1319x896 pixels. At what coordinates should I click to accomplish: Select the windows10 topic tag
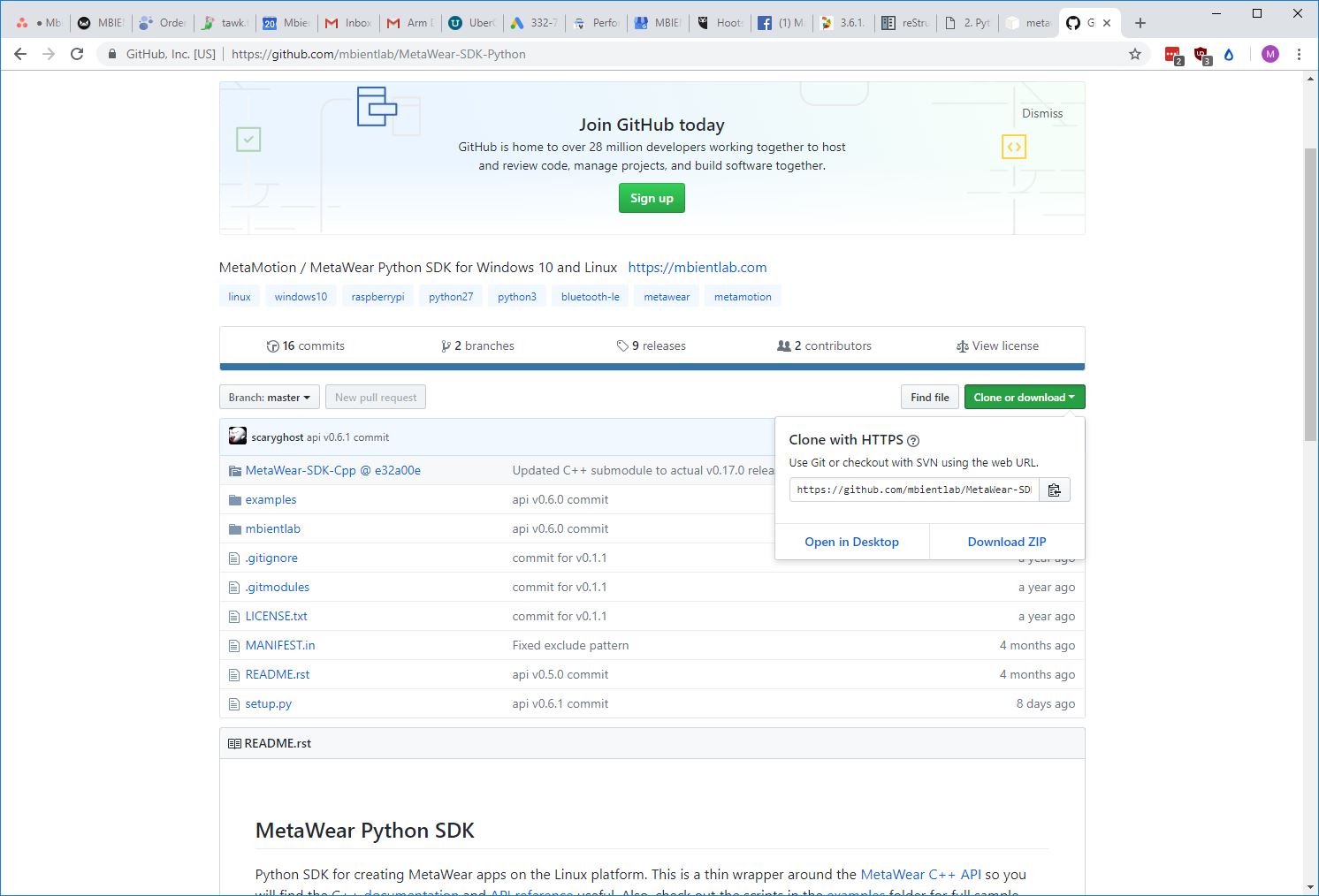click(301, 297)
